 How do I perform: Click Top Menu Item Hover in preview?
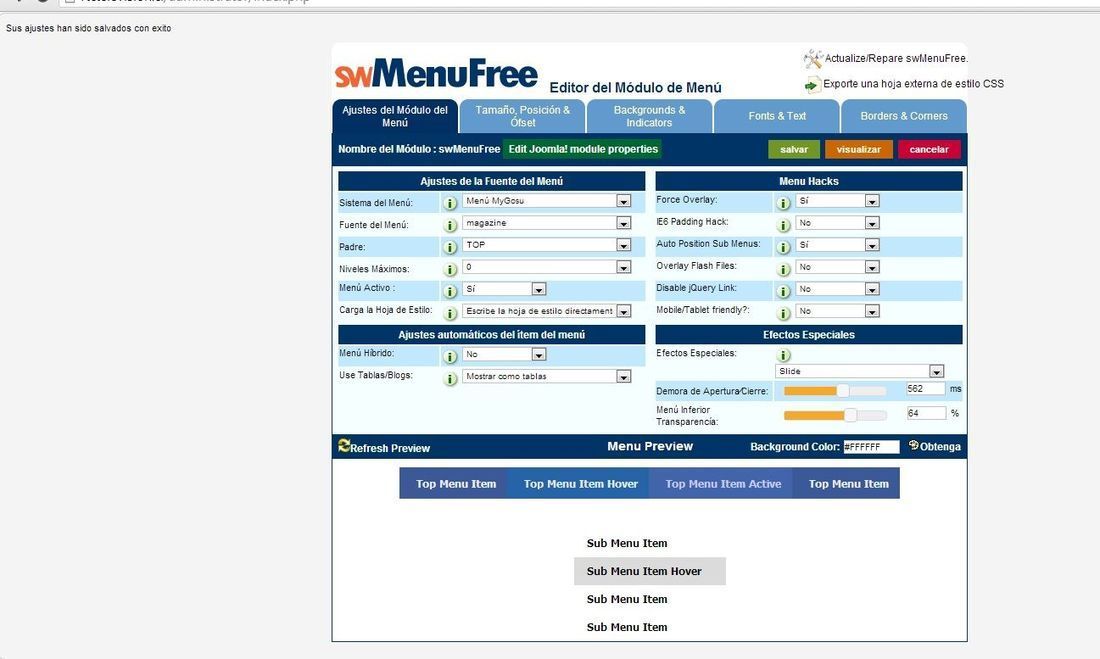[580, 484]
